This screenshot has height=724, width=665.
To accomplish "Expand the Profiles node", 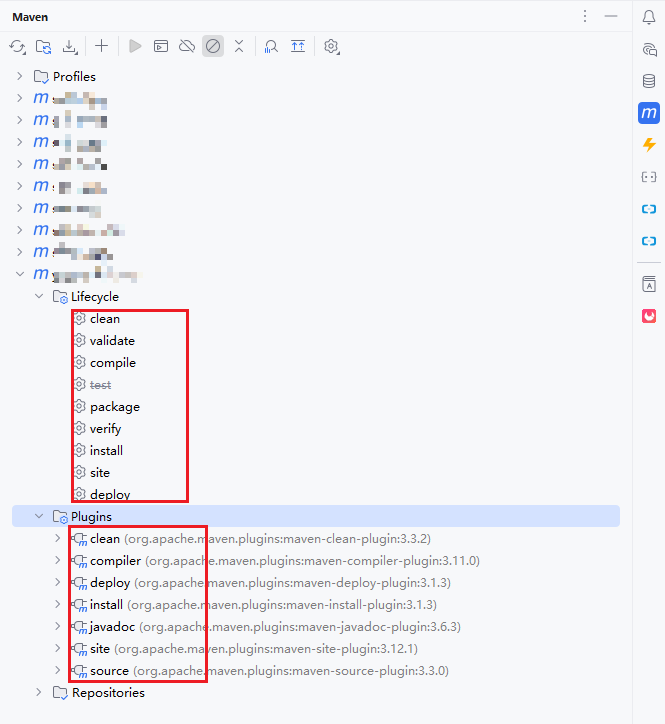I will pos(20,76).
